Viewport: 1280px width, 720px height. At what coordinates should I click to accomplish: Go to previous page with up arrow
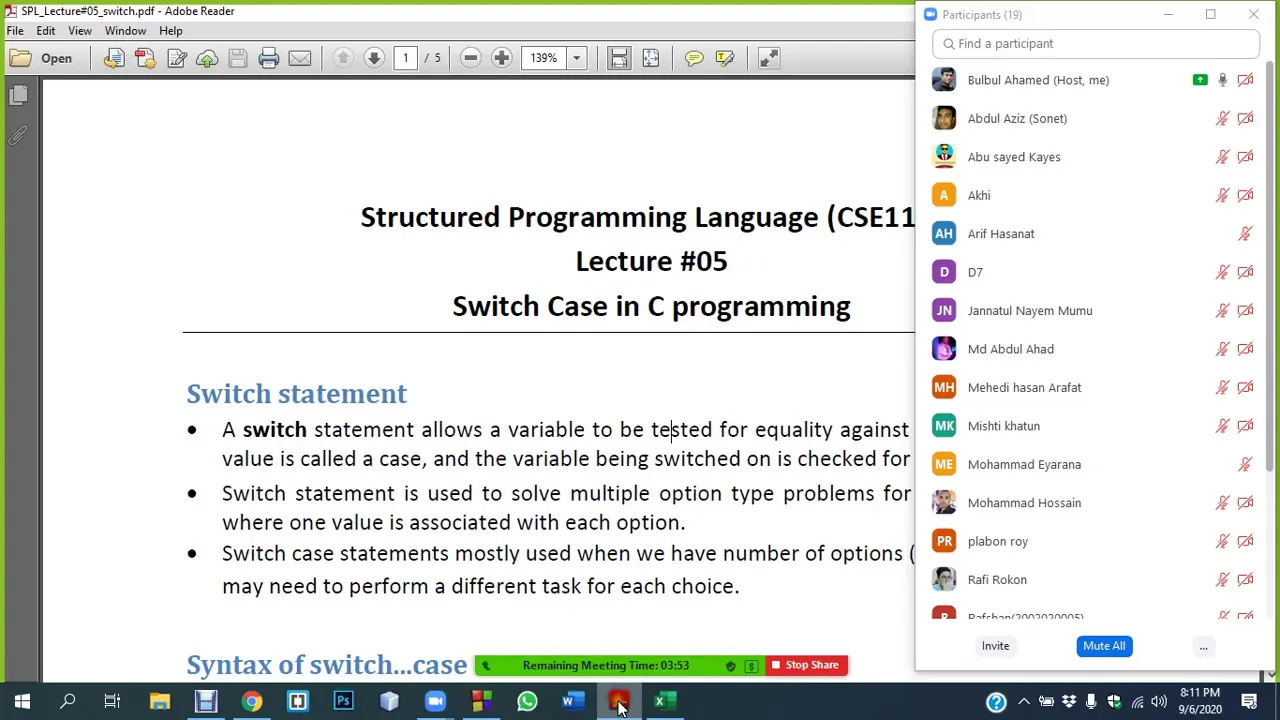pyautogui.click(x=343, y=58)
